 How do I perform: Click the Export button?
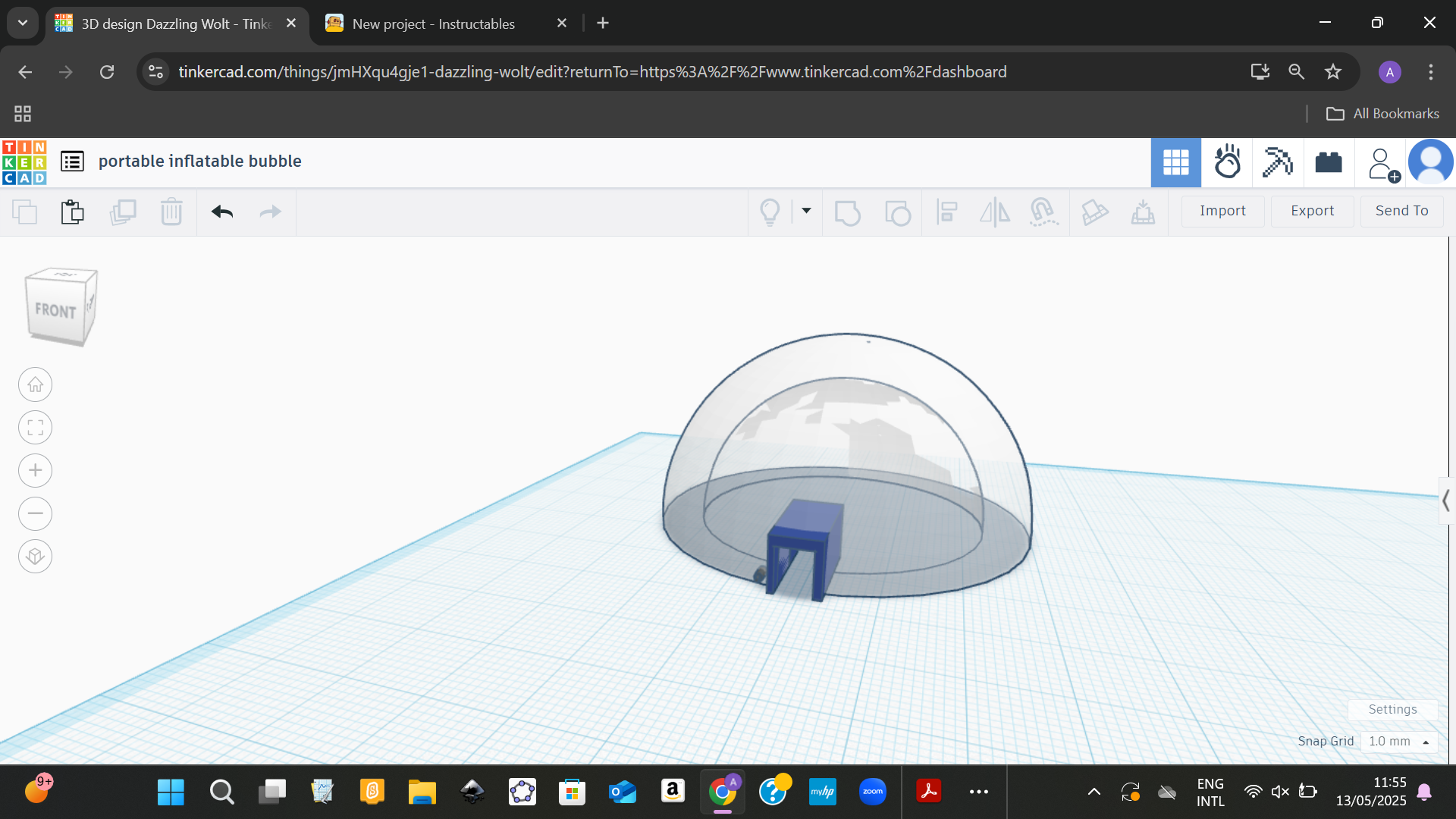click(x=1312, y=211)
